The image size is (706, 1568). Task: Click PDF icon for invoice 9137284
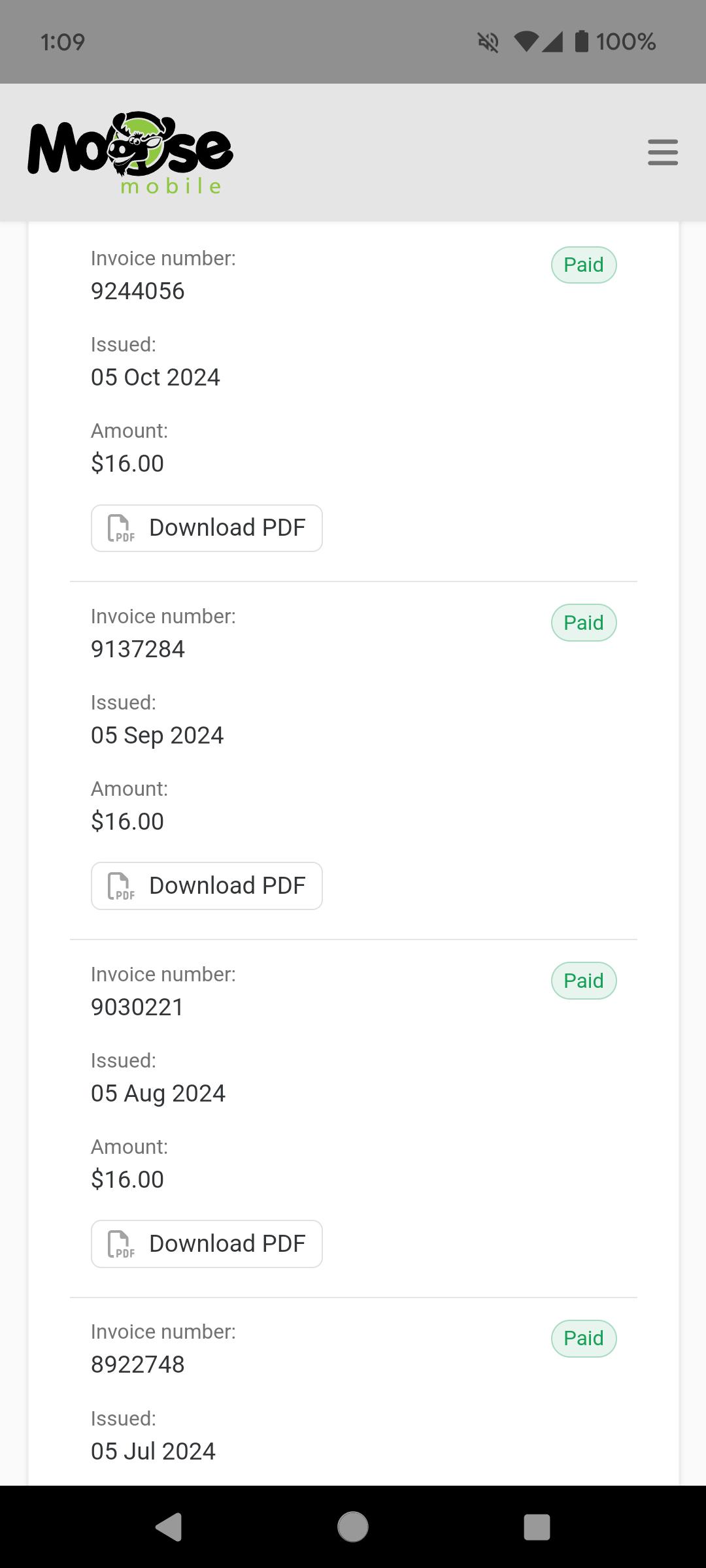coord(121,886)
